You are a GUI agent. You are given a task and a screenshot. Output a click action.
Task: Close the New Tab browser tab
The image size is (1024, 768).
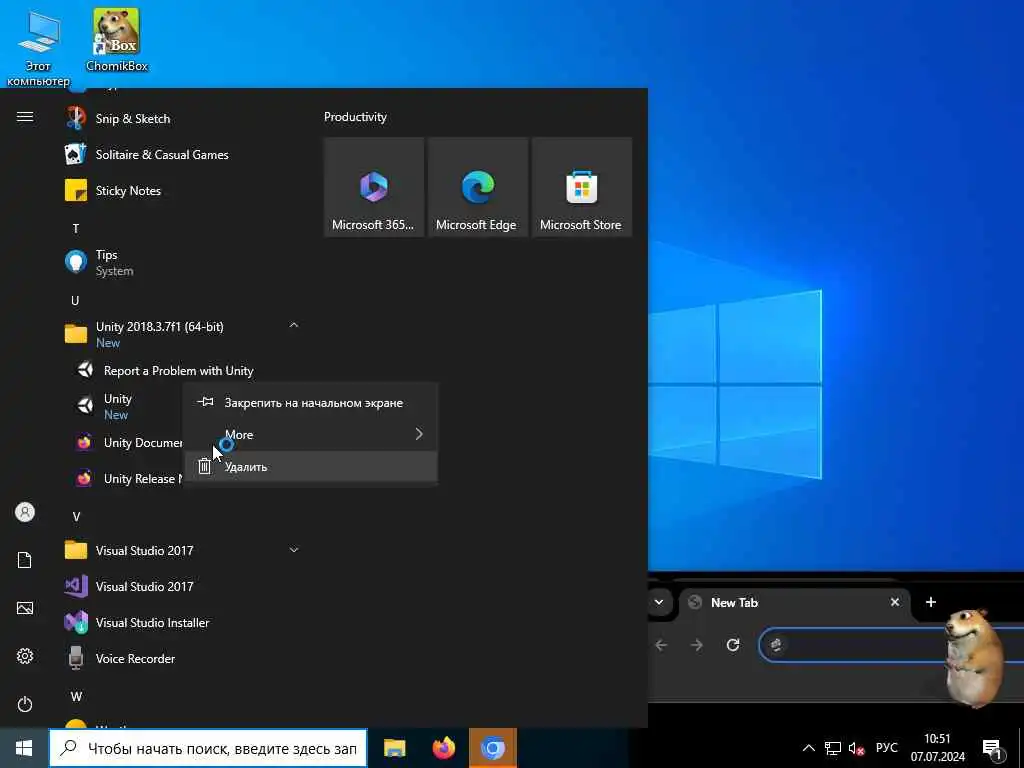click(895, 602)
